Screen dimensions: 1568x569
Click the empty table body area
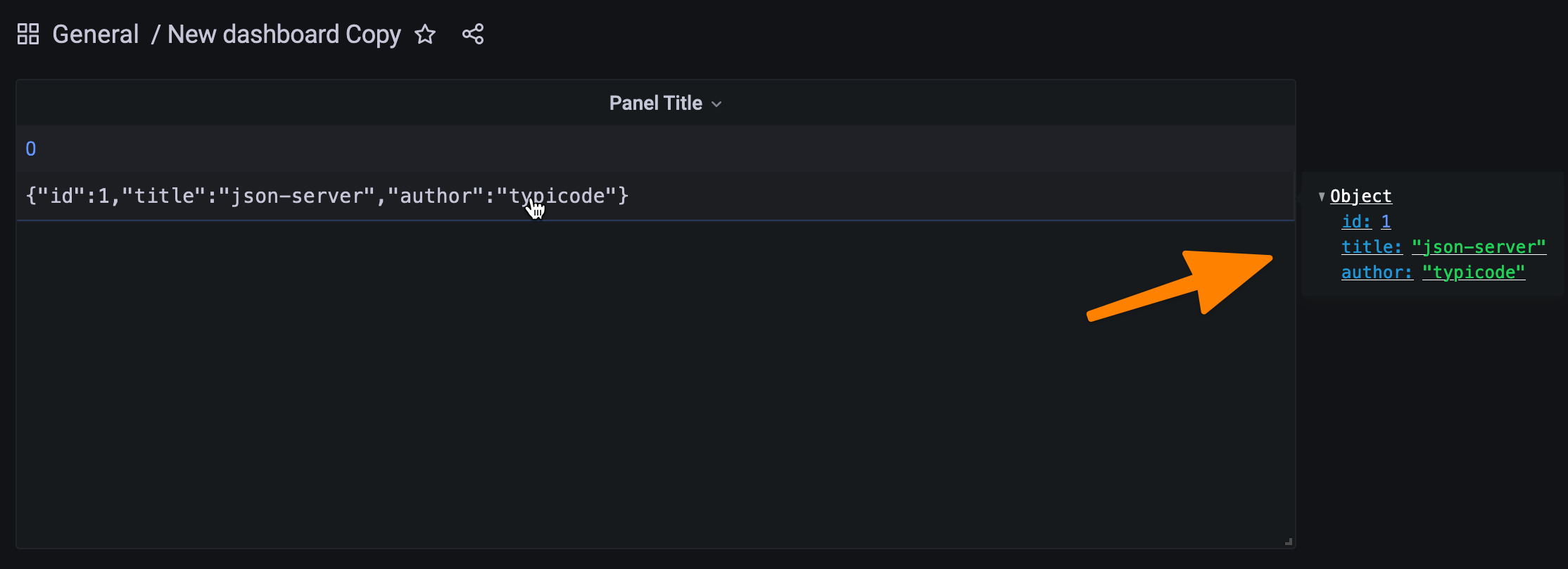click(x=656, y=384)
